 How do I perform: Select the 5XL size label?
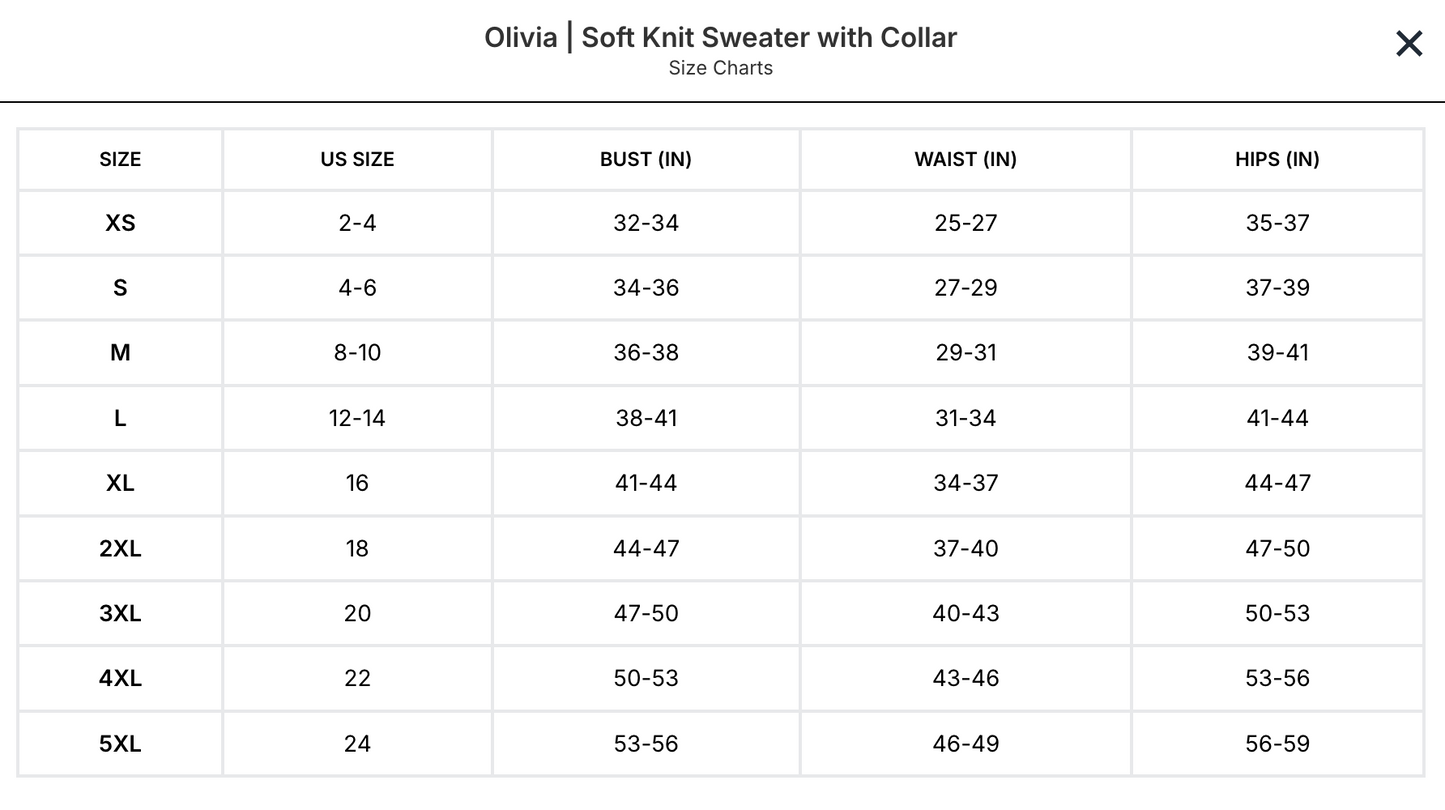point(119,743)
